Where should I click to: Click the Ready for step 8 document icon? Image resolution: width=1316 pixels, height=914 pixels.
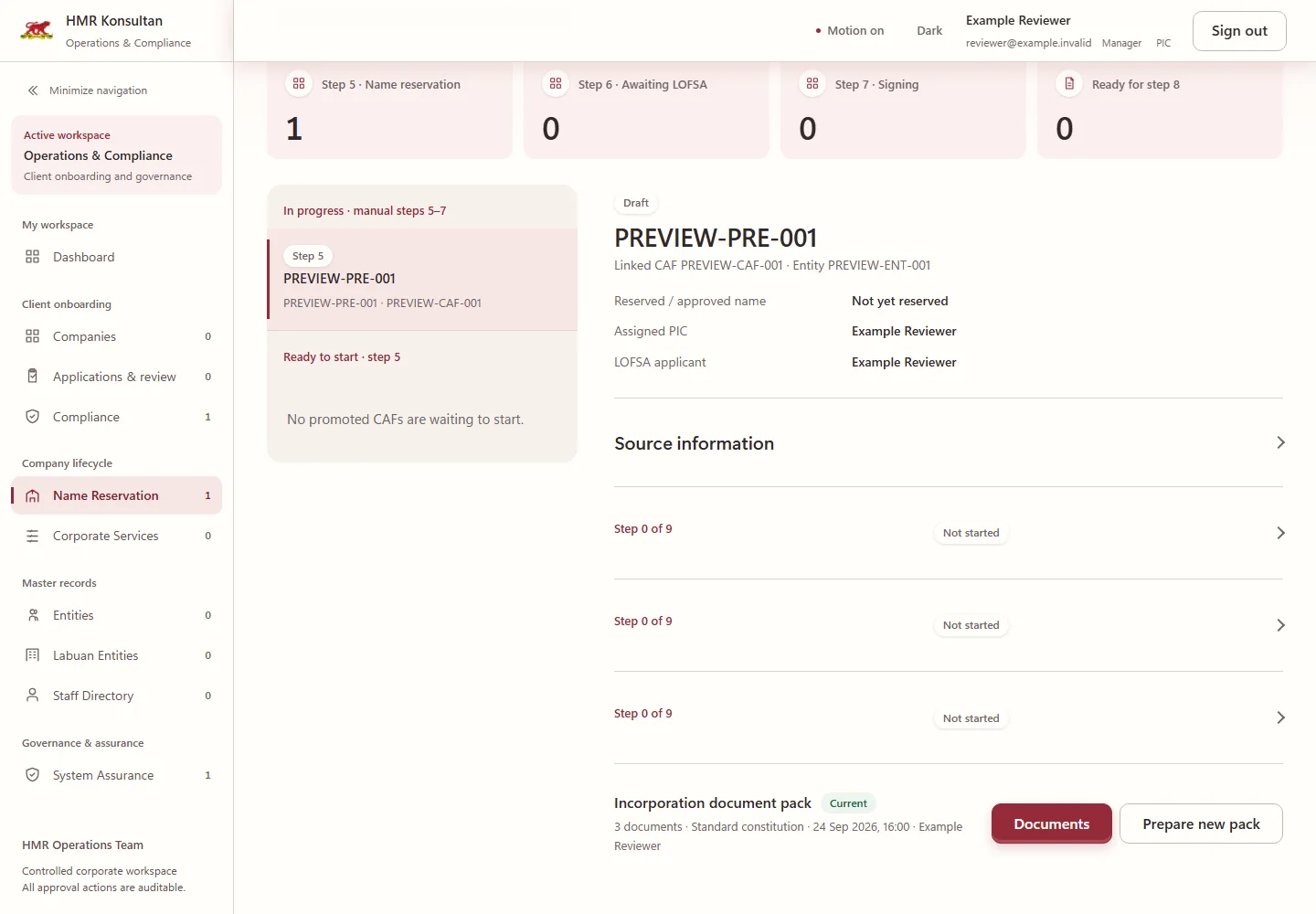pyautogui.click(x=1069, y=84)
